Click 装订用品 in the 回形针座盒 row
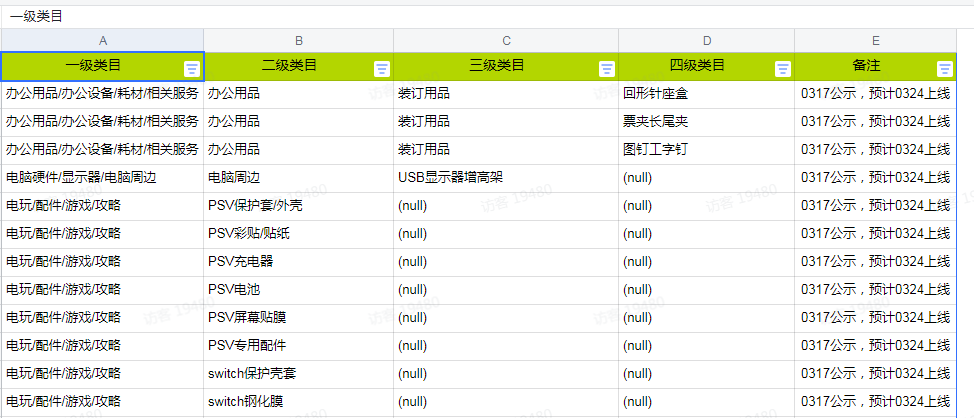 [x=506, y=94]
